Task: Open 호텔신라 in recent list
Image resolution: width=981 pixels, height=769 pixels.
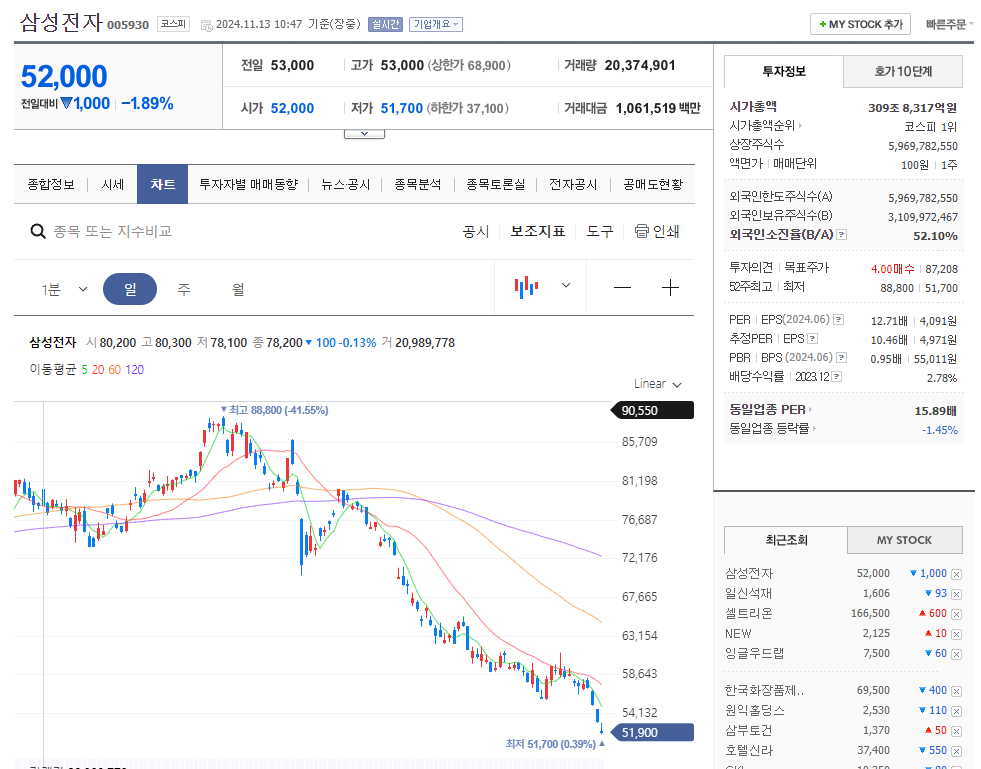Action: [x=749, y=751]
